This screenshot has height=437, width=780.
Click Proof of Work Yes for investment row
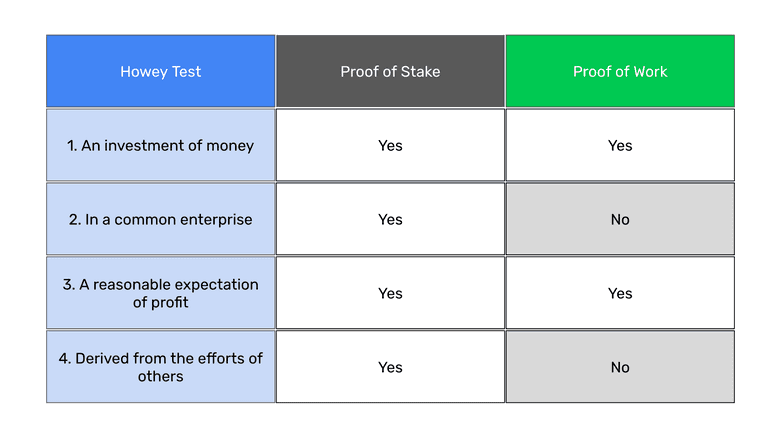620,145
